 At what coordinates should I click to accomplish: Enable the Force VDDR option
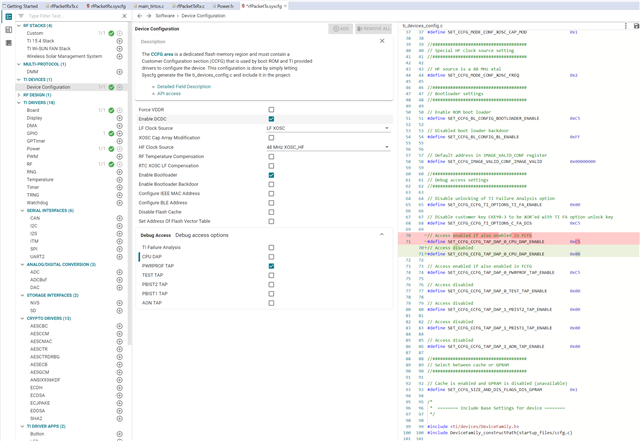pyautogui.click(x=271, y=110)
